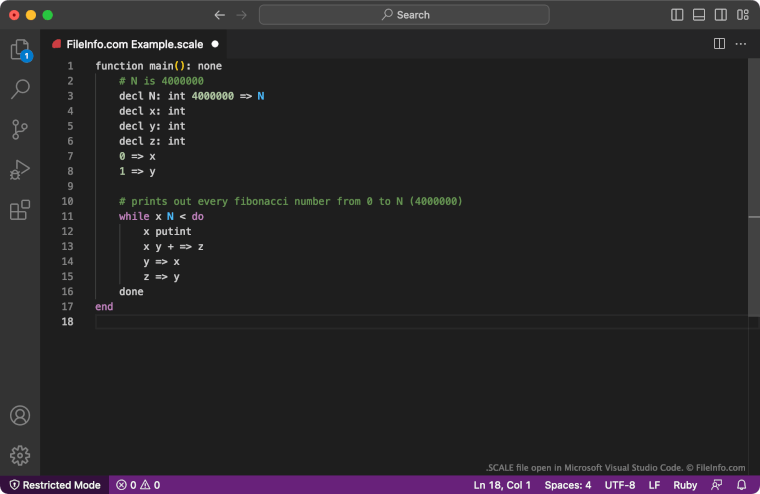Open the Ruby language mode selector

[685, 485]
